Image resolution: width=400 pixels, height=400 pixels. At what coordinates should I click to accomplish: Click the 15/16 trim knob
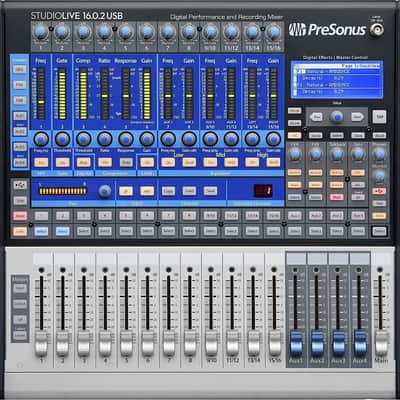tap(273, 33)
